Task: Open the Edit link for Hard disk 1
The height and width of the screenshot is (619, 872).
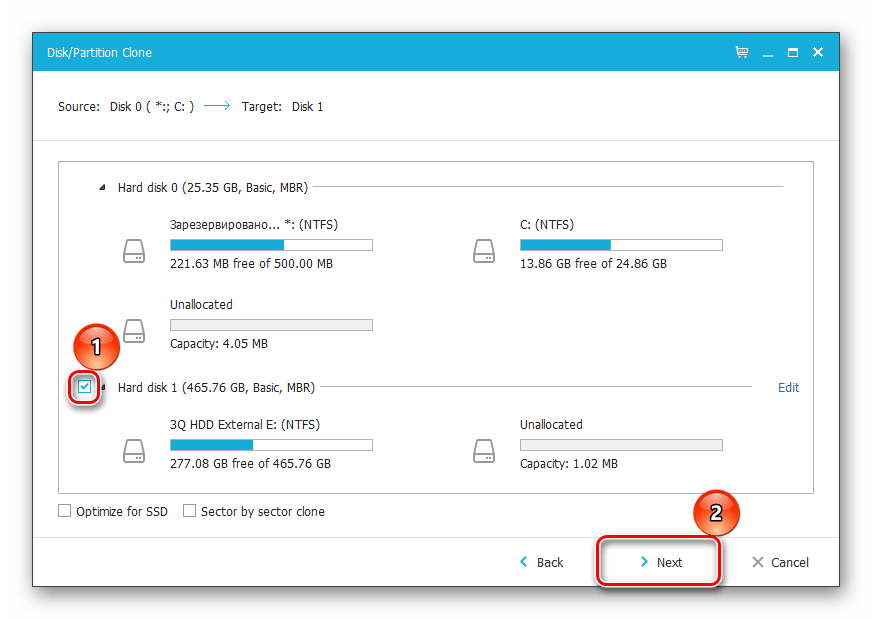Action: pos(788,388)
